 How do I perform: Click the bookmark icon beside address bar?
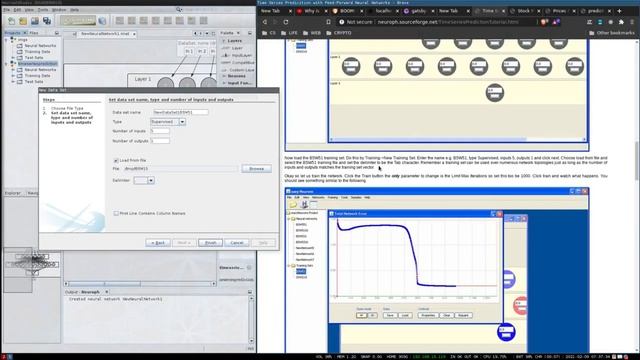(x=328, y=22)
